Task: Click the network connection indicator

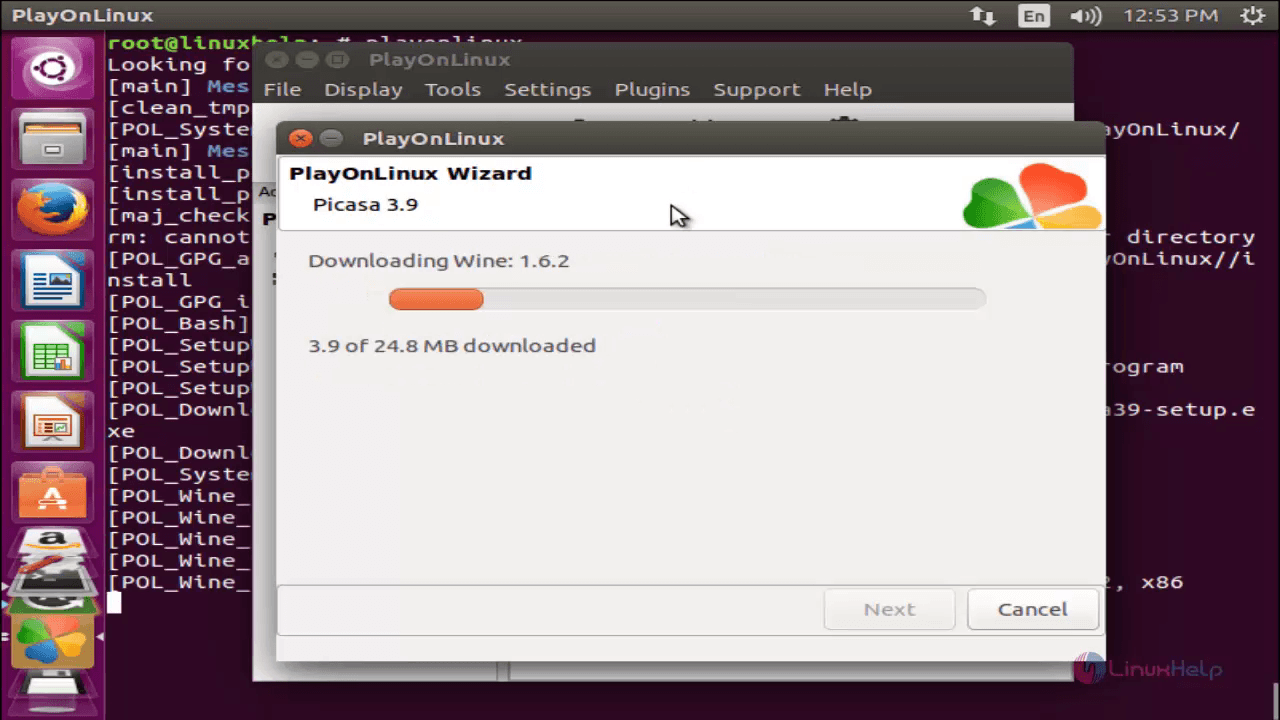Action: click(984, 16)
